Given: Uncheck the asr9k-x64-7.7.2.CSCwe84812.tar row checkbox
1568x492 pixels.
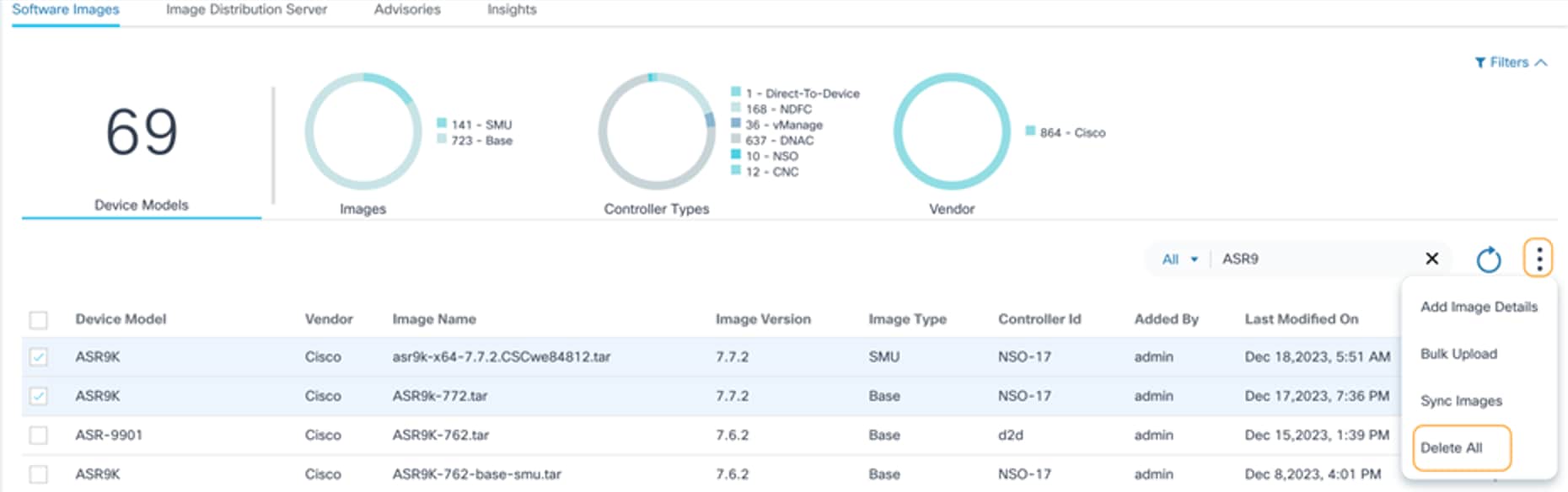Looking at the screenshot, I should pos(38,357).
